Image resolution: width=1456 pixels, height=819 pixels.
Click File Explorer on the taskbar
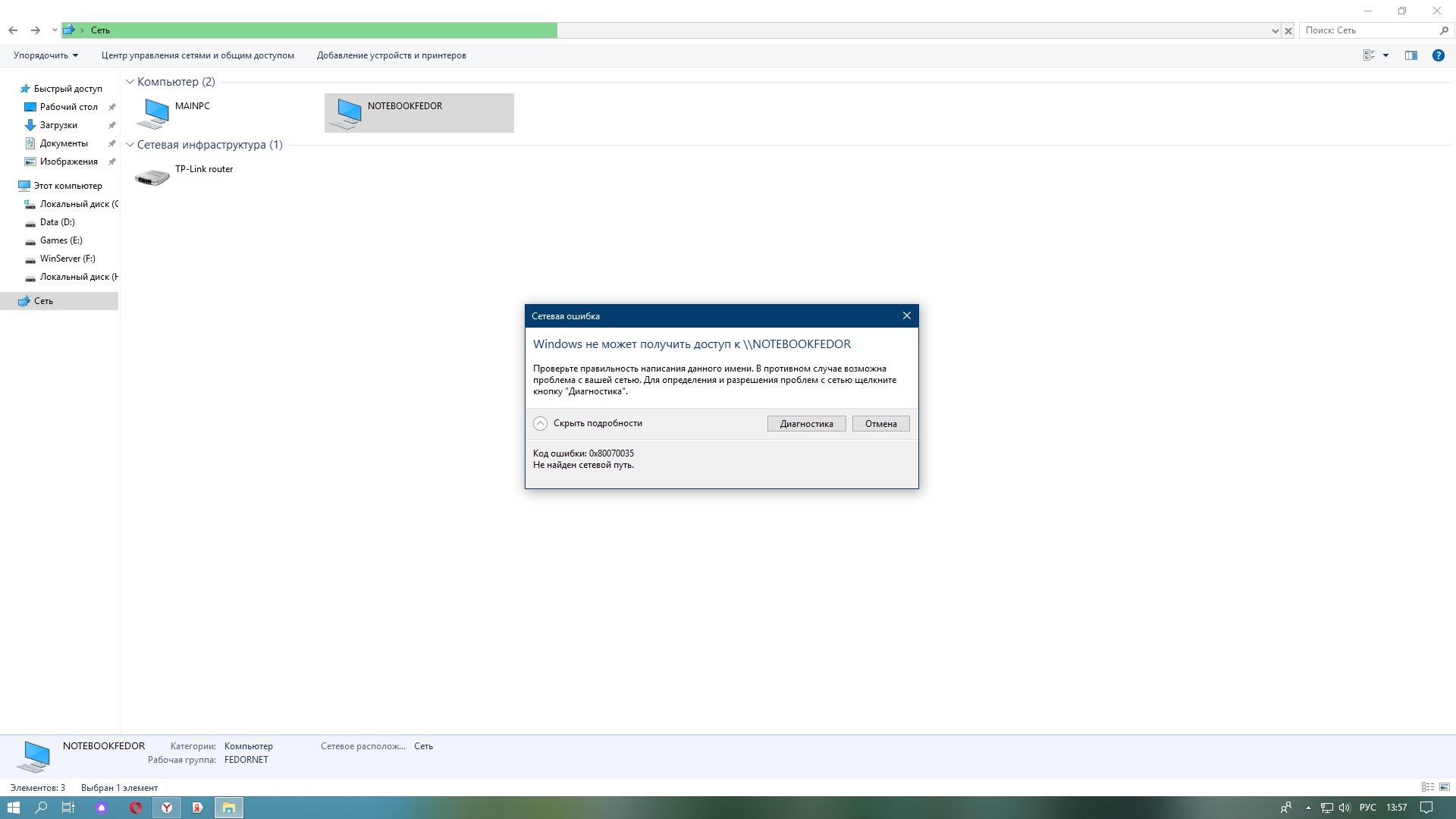(x=228, y=808)
